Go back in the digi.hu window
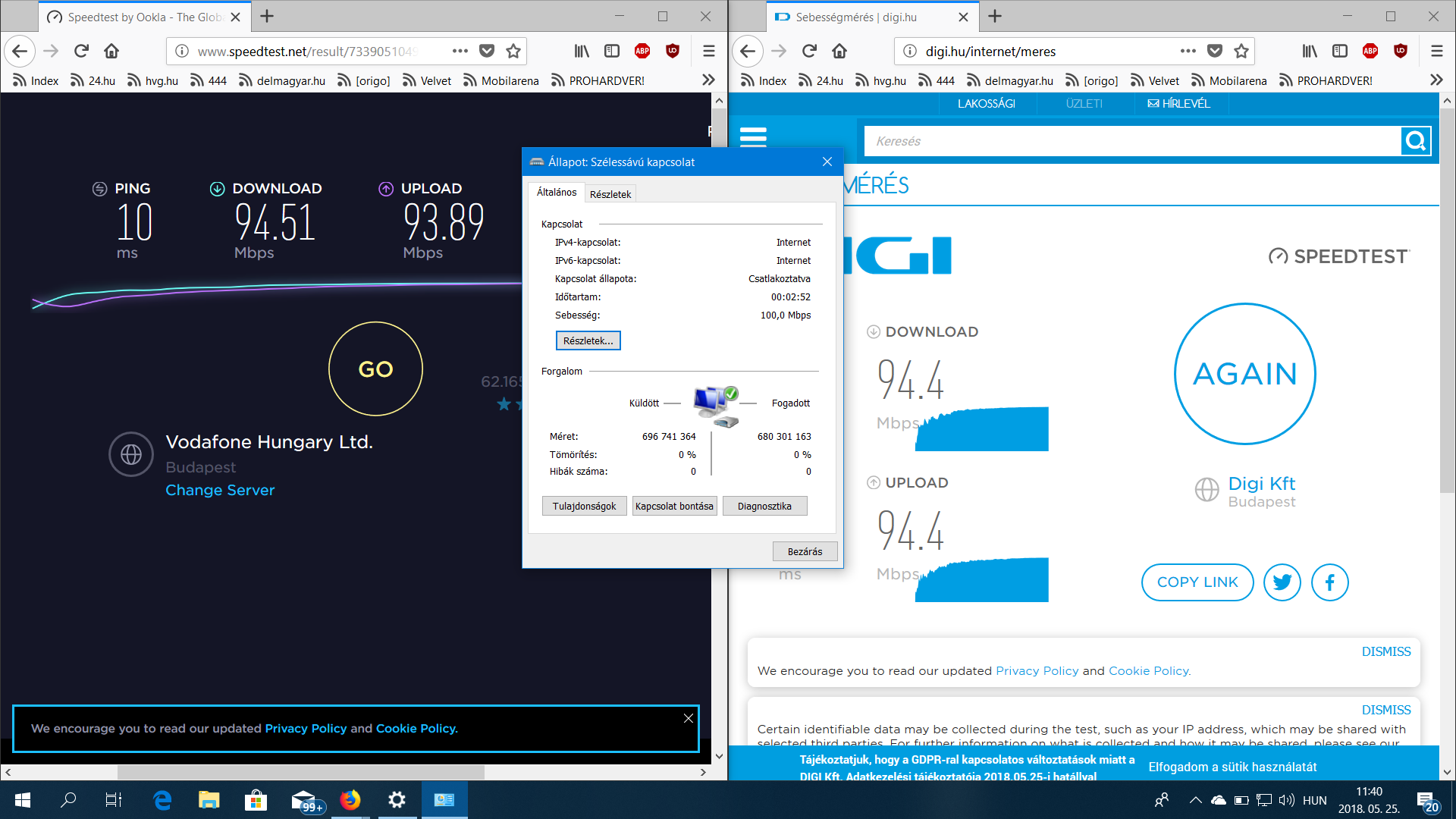 [x=748, y=51]
